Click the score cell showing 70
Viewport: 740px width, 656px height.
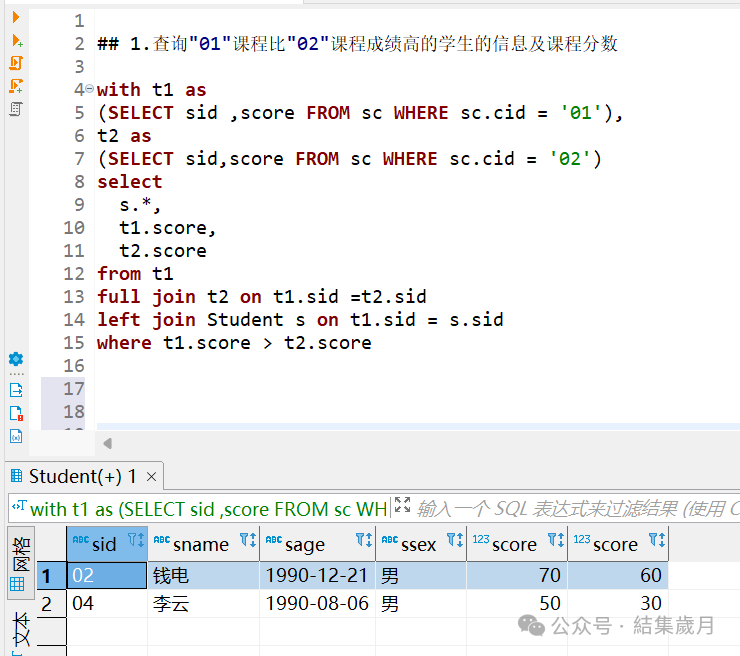click(x=517, y=575)
